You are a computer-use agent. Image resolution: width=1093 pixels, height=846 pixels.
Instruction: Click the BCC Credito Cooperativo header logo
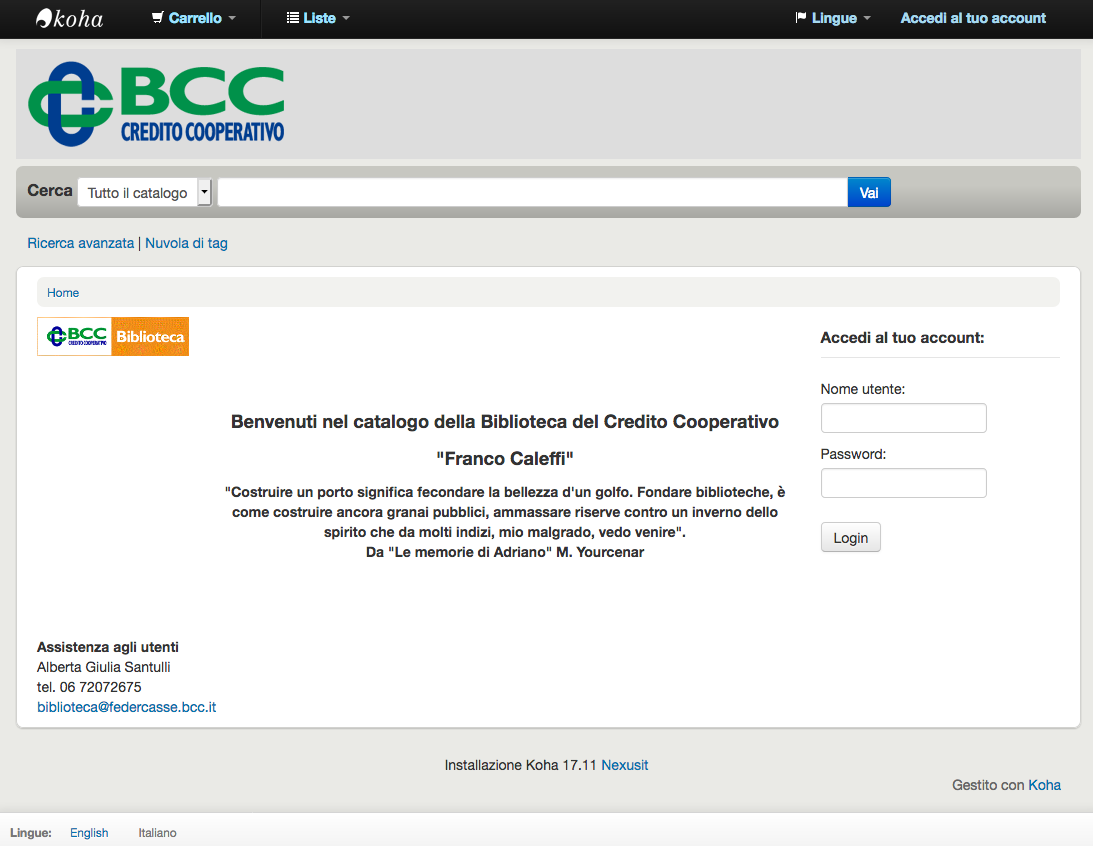click(x=156, y=104)
